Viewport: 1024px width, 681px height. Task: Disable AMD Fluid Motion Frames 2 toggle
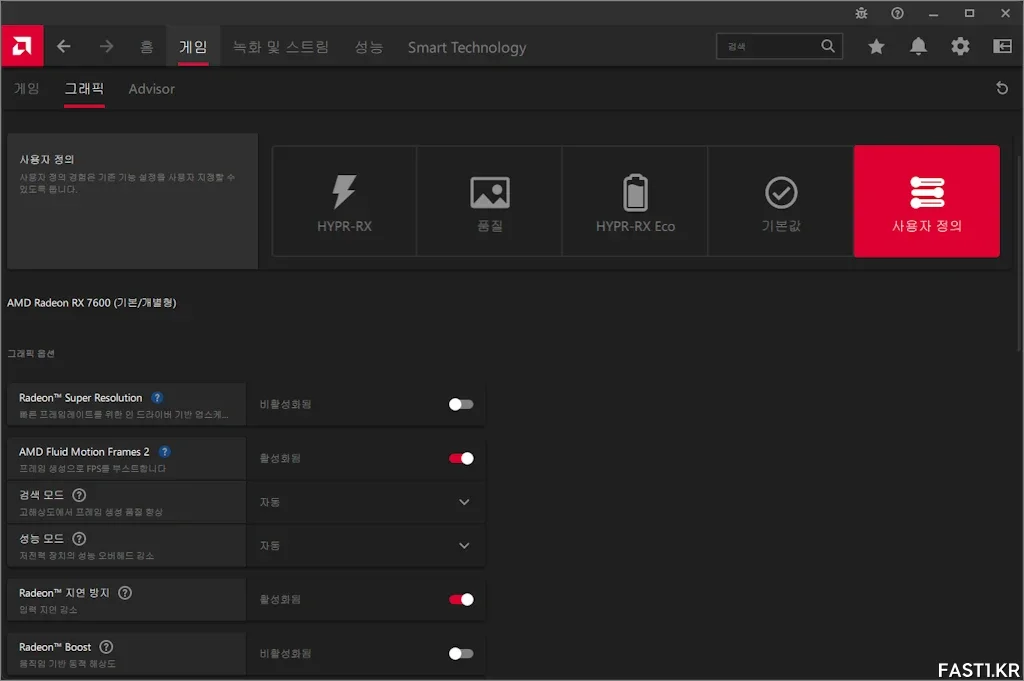tap(461, 458)
